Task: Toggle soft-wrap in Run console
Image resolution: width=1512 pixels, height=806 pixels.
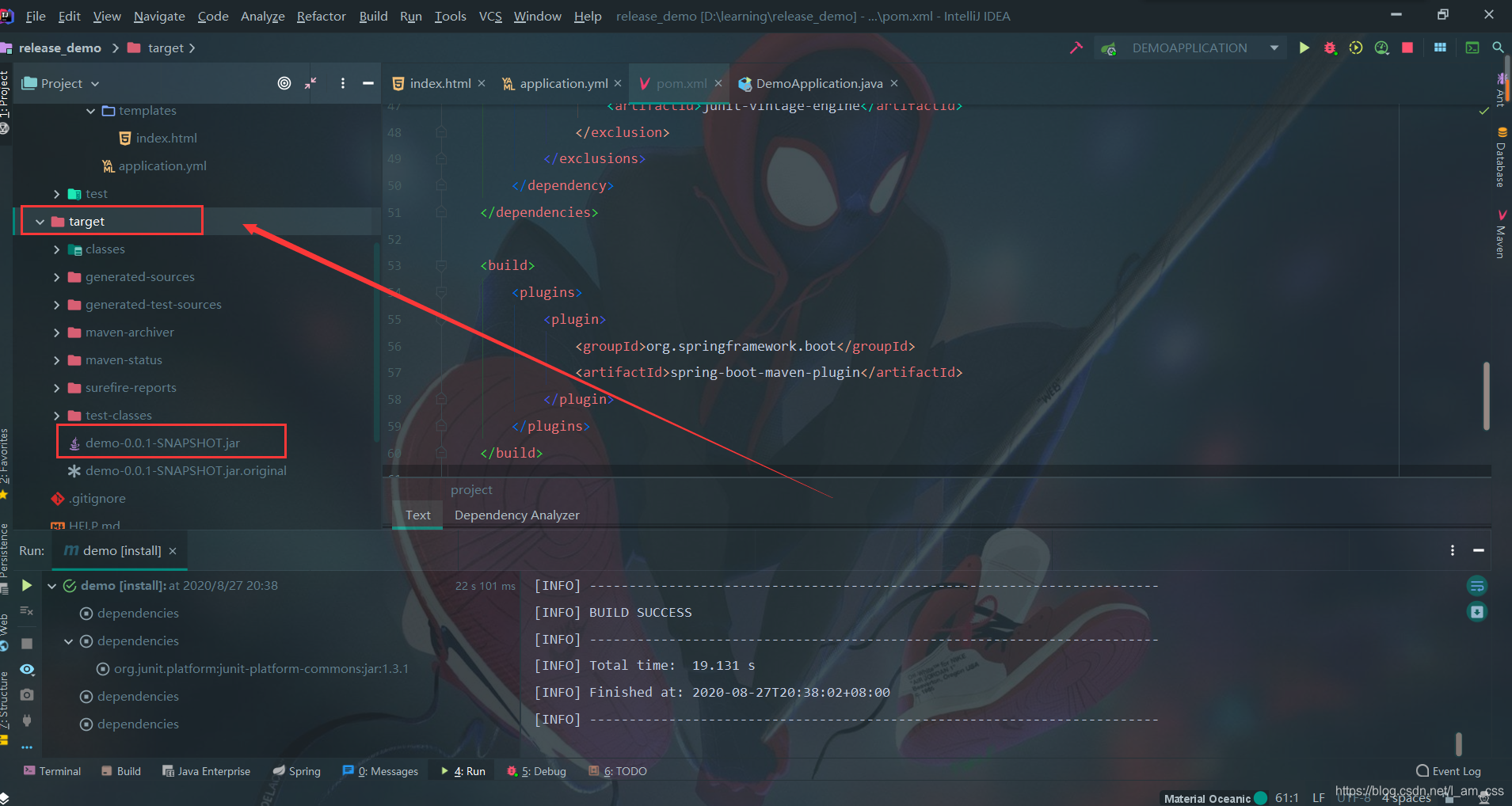Action: click(x=1476, y=586)
